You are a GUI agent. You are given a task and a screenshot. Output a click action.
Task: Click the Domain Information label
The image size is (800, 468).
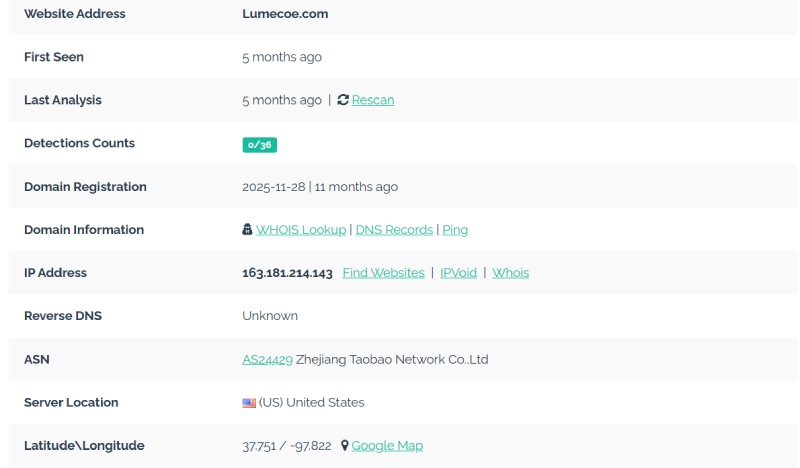[x=84, y=230]
